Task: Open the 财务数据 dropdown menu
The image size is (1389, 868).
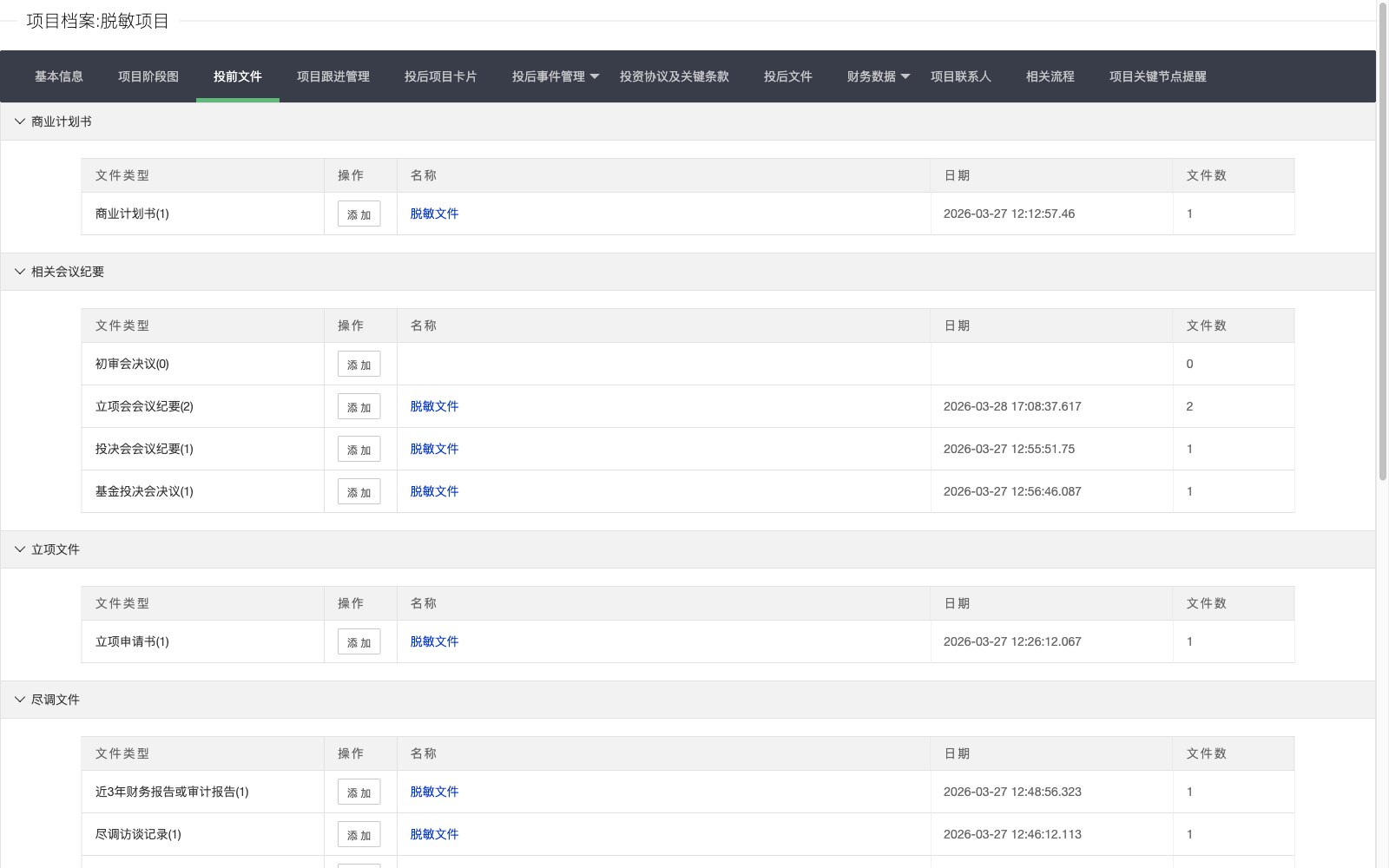Action: click(x=878, y=76)
